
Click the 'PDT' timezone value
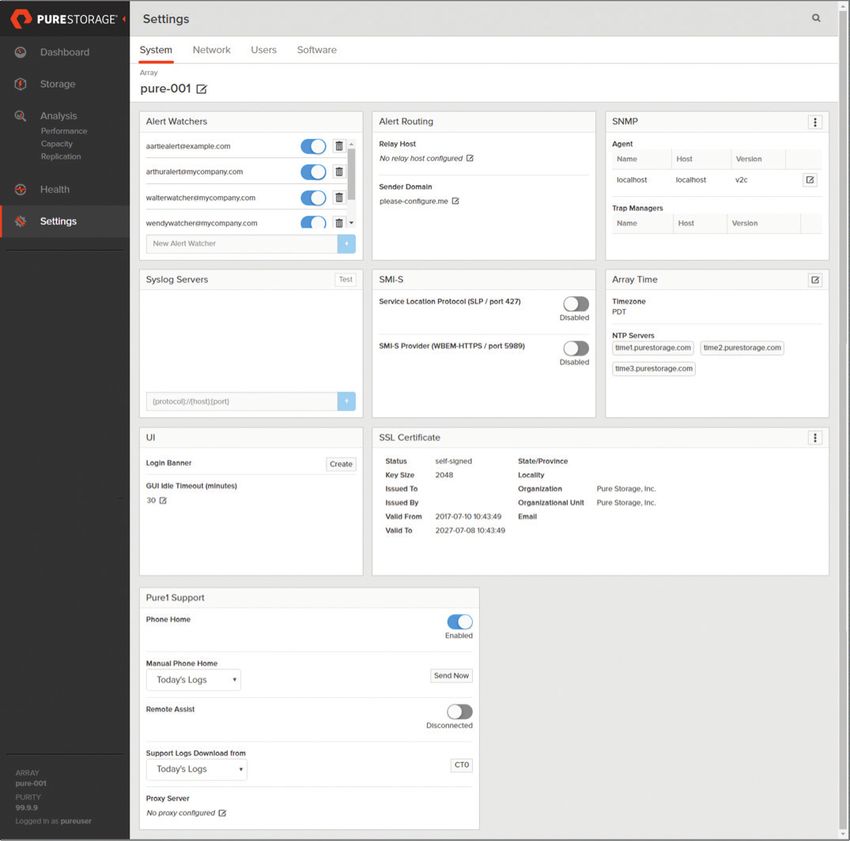click(x=619, y=312)
